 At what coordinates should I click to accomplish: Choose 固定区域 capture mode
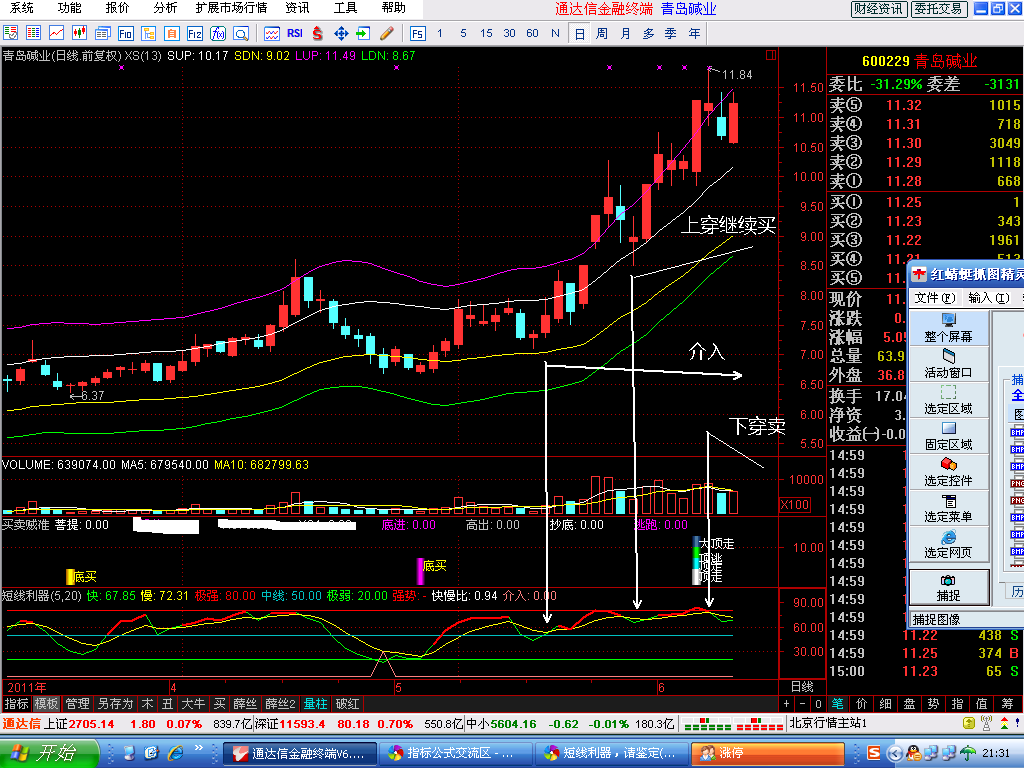pyautogui.click(x=948, y=436)
